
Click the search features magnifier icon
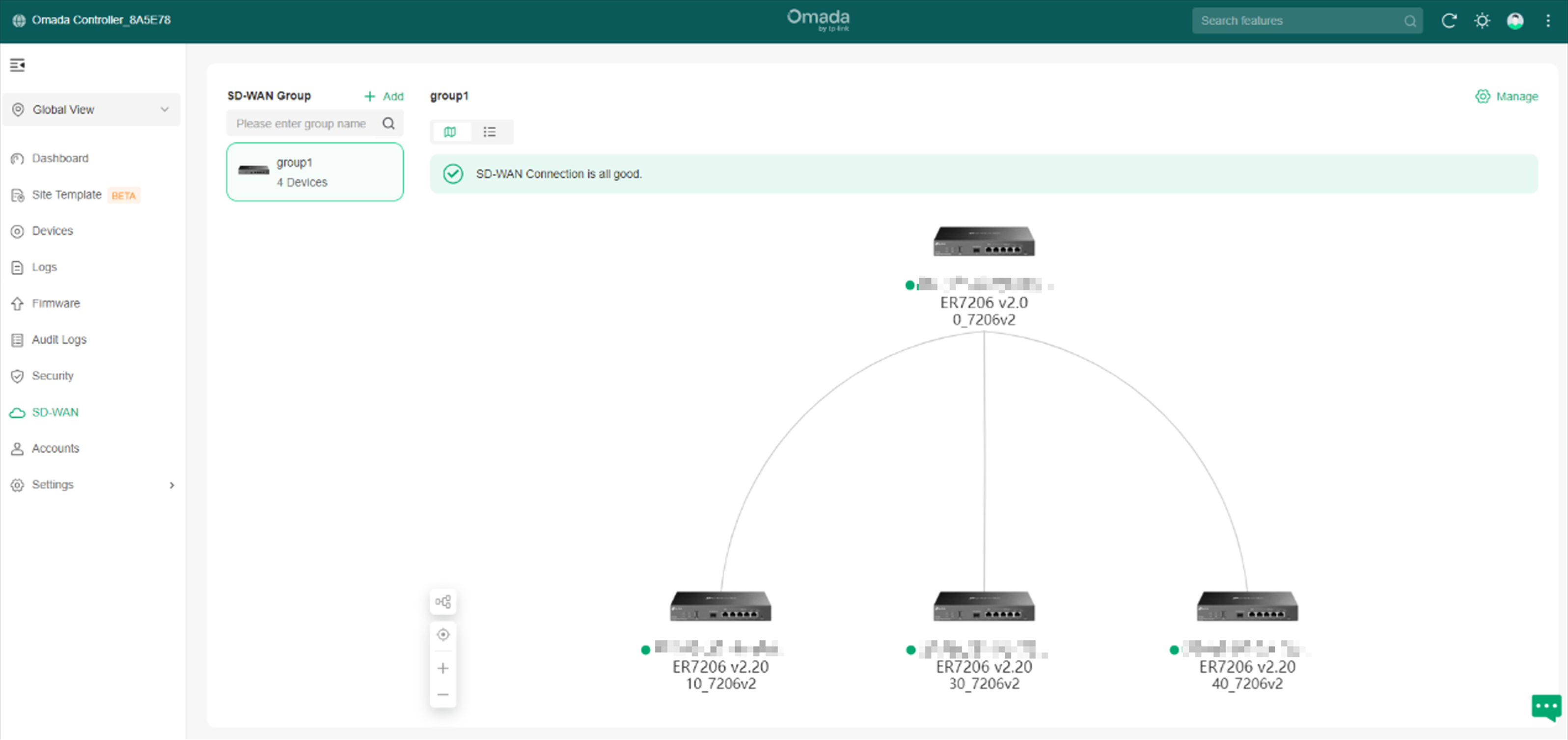[1410, 21]
